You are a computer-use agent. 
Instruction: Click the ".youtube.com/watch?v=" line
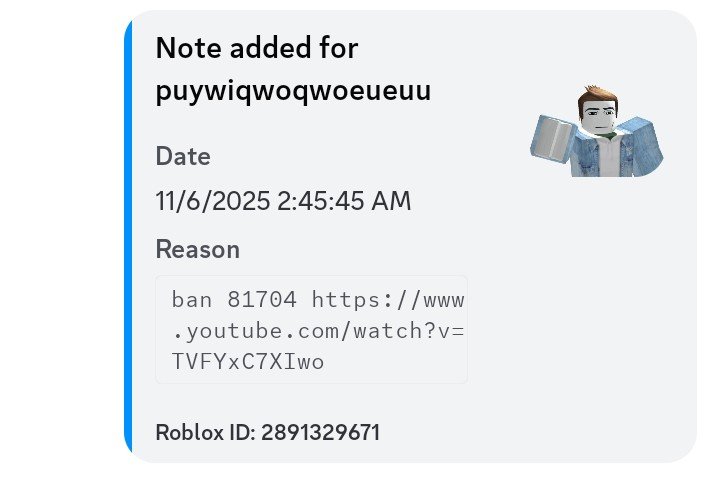point(318,330)
